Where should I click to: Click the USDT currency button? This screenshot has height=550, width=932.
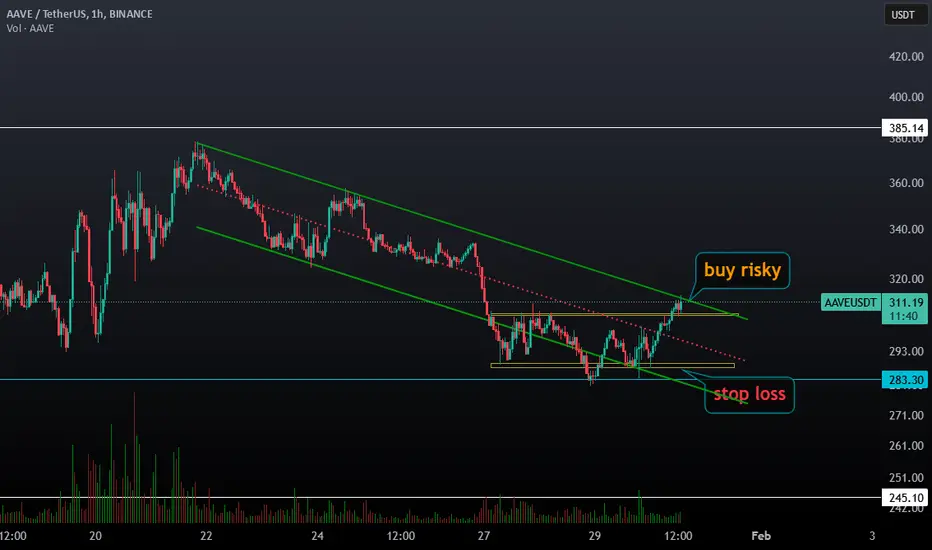(x=905, y=15)
